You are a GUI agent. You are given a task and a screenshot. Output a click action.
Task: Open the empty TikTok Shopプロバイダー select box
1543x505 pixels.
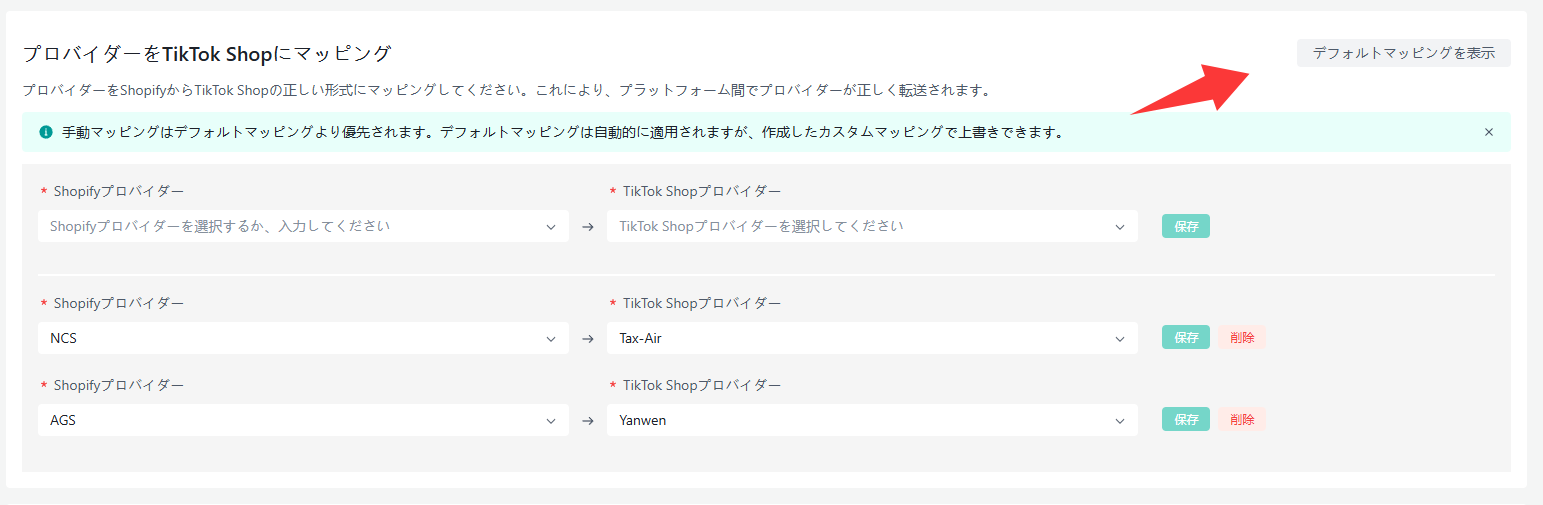pos(860,226)
